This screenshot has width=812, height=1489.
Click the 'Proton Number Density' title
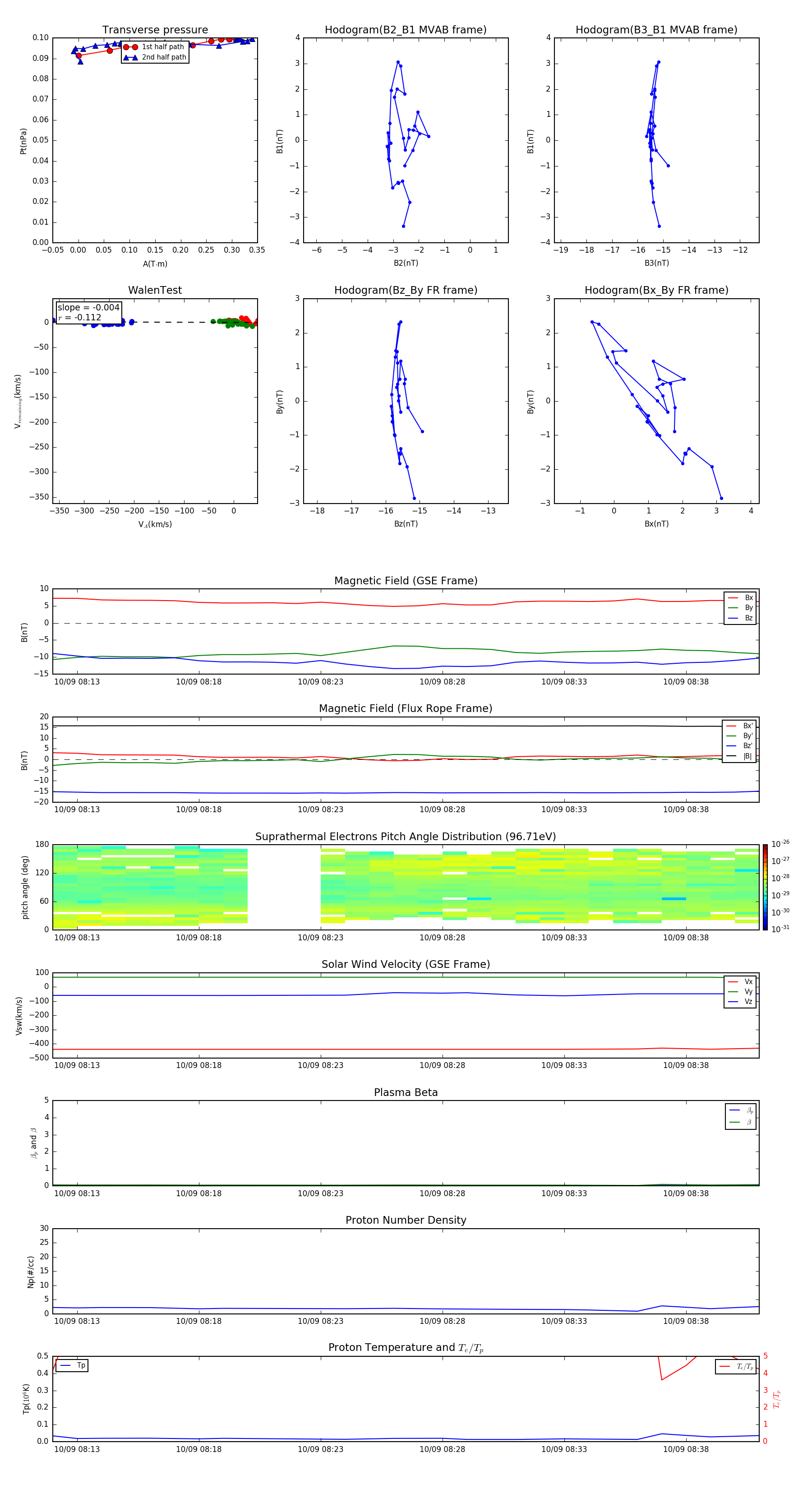[x=406, y=1220]
